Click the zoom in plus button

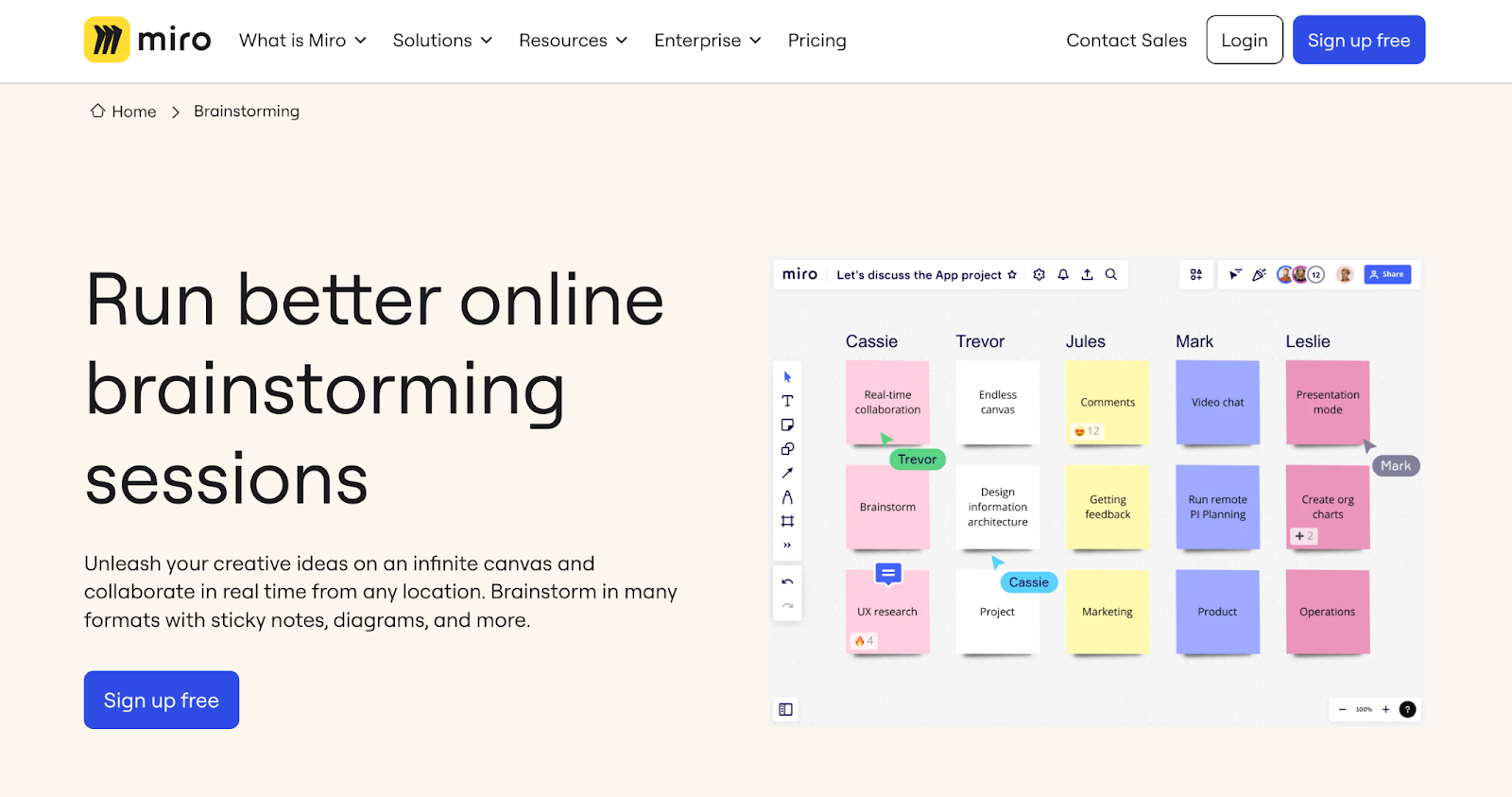tap(1385, 709)
